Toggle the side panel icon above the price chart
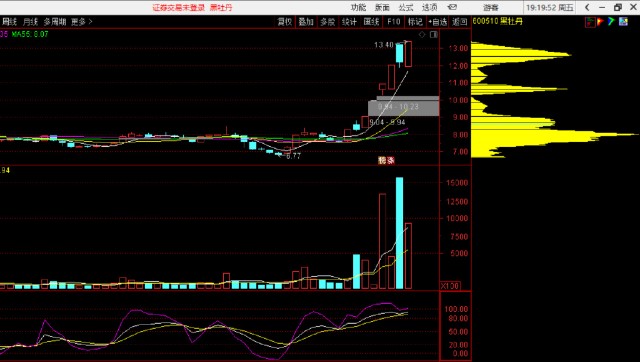Screen dimensions: 640x362 pos(433,35)
